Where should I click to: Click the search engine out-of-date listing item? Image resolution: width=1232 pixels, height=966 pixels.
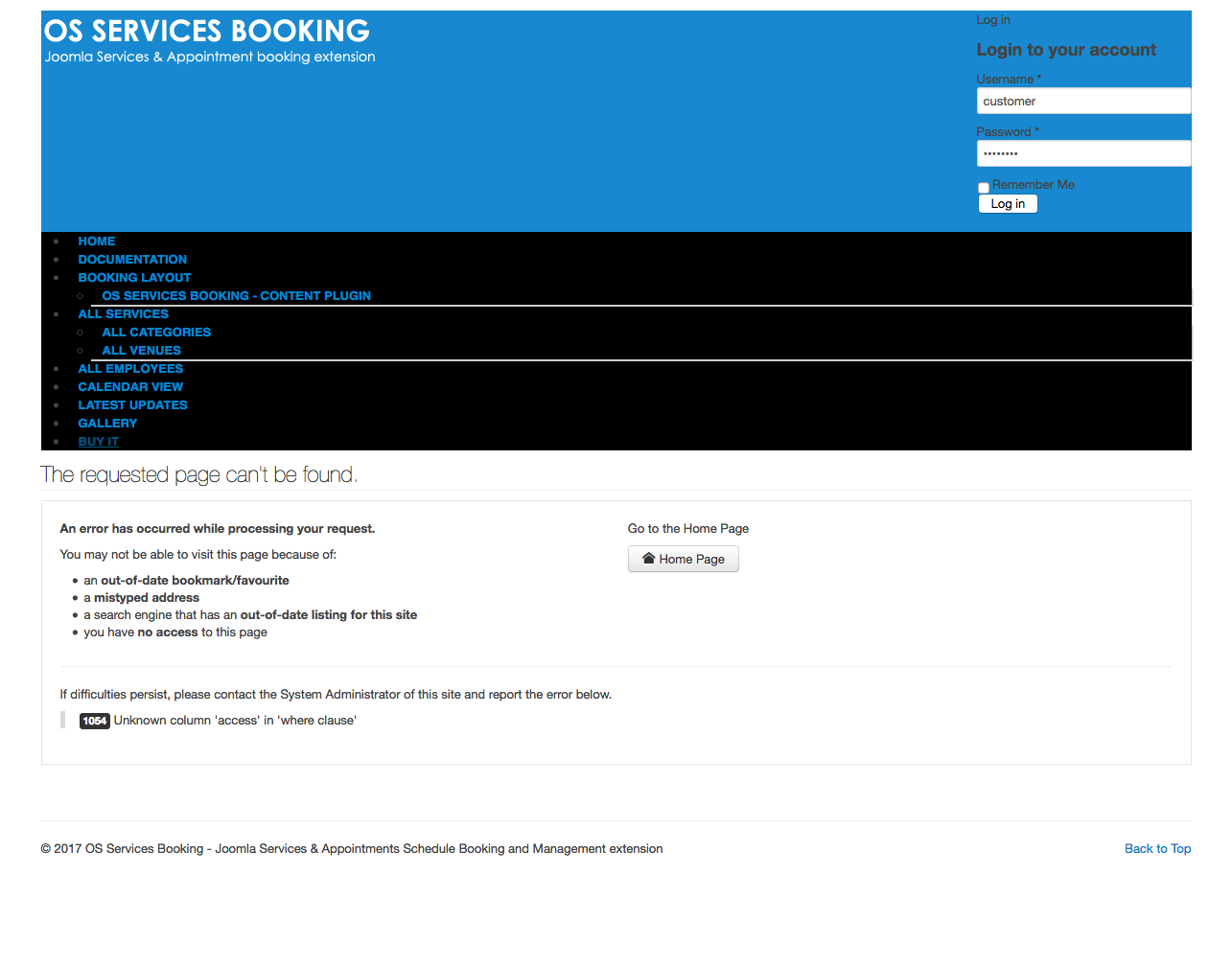point(250,615)
